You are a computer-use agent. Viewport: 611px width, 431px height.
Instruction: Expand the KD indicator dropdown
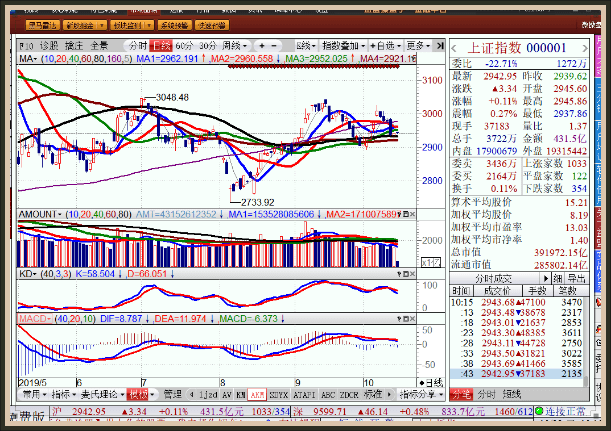[x=28, y=274]
